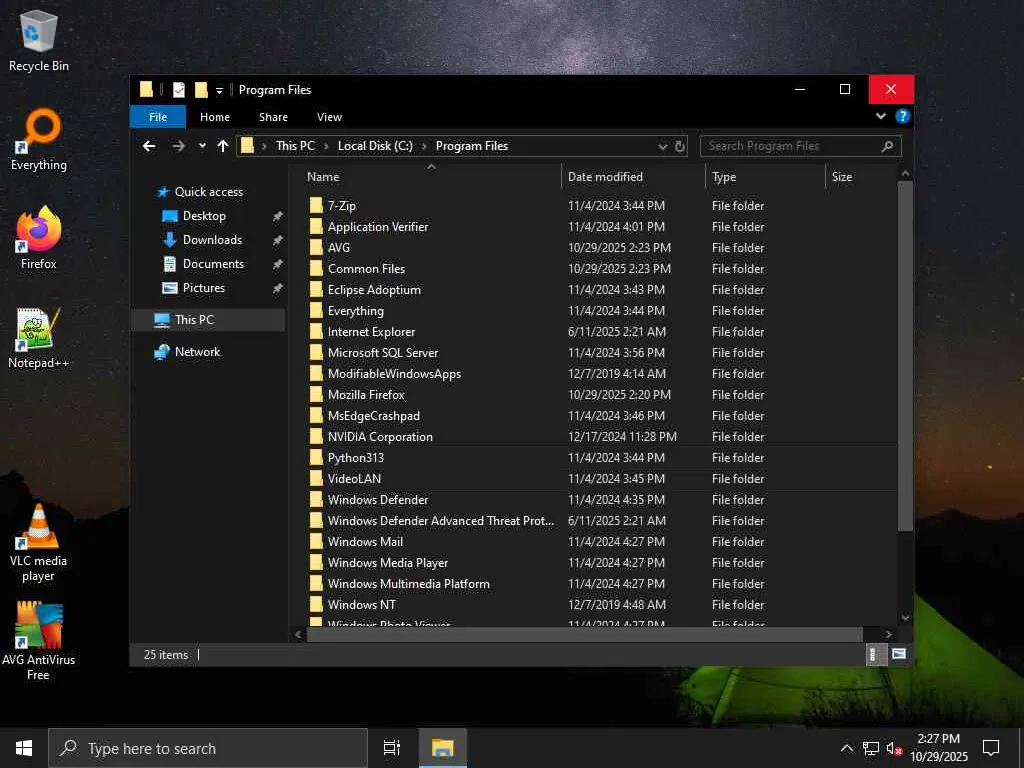Image resolution: width=1024 pixels, height=768 pixels.
Task: Navigate to This PC in breadcrumb
Action: pos(295,146)
